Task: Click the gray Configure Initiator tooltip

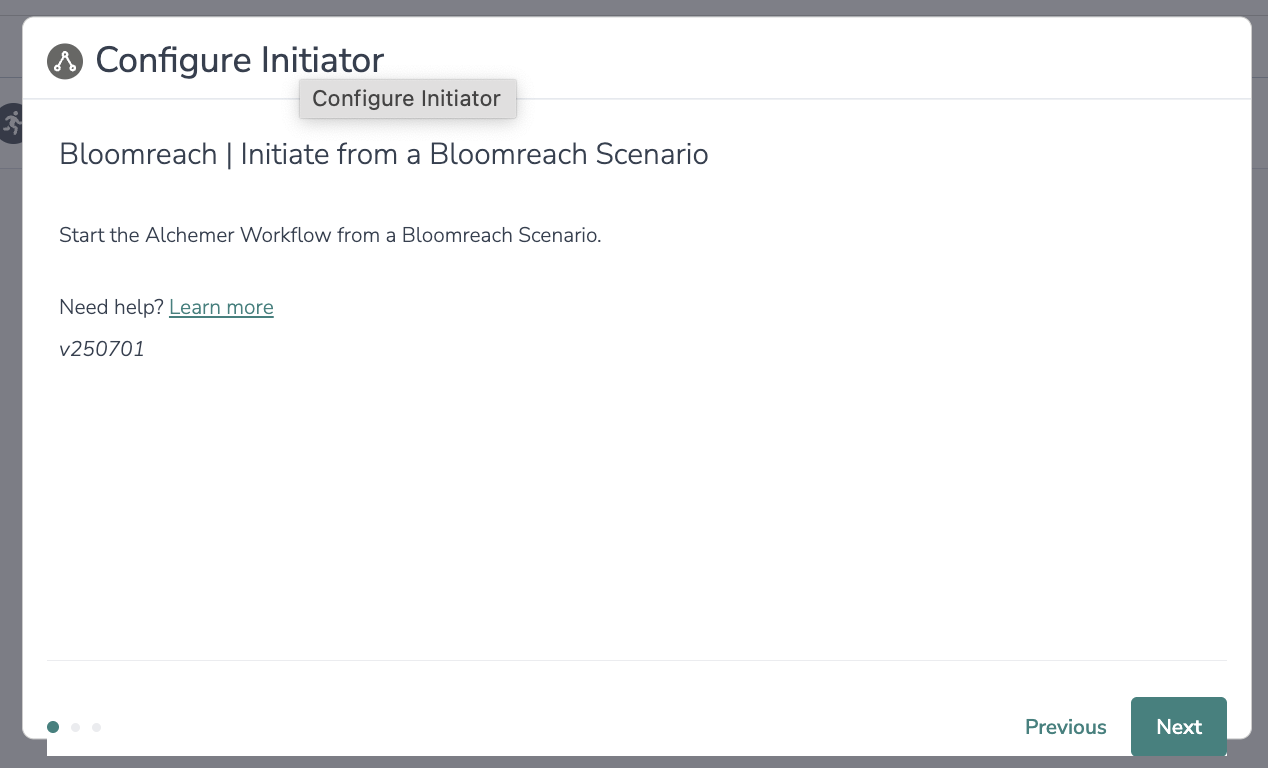Action: pyautogui.click(x=407, y=99)
